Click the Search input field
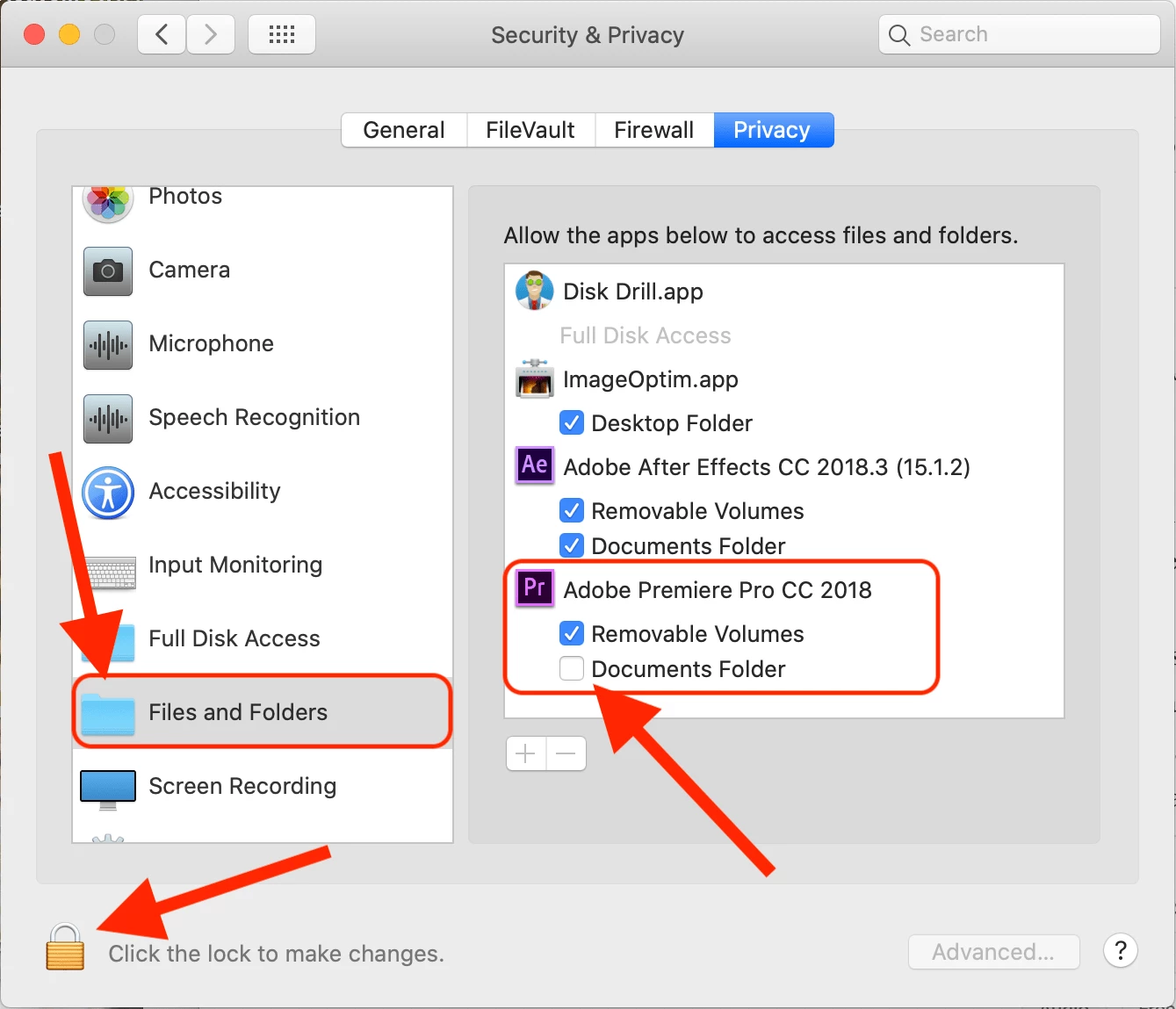Image resolution: width=1176 pixels, height=1009 pixels. coord(1020,34)
